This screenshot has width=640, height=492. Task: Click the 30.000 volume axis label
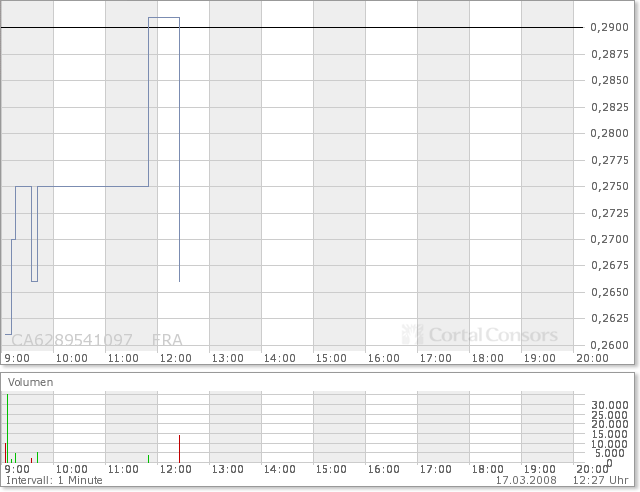(610, 405)
